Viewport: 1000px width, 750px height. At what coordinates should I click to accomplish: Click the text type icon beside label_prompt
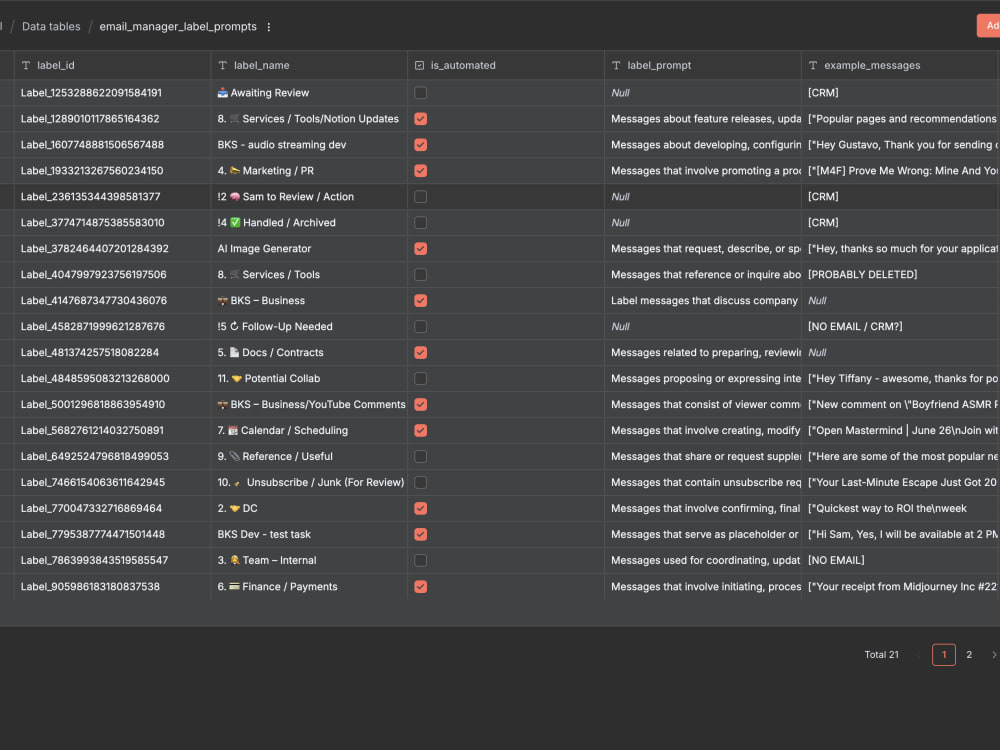pos(616,65)
